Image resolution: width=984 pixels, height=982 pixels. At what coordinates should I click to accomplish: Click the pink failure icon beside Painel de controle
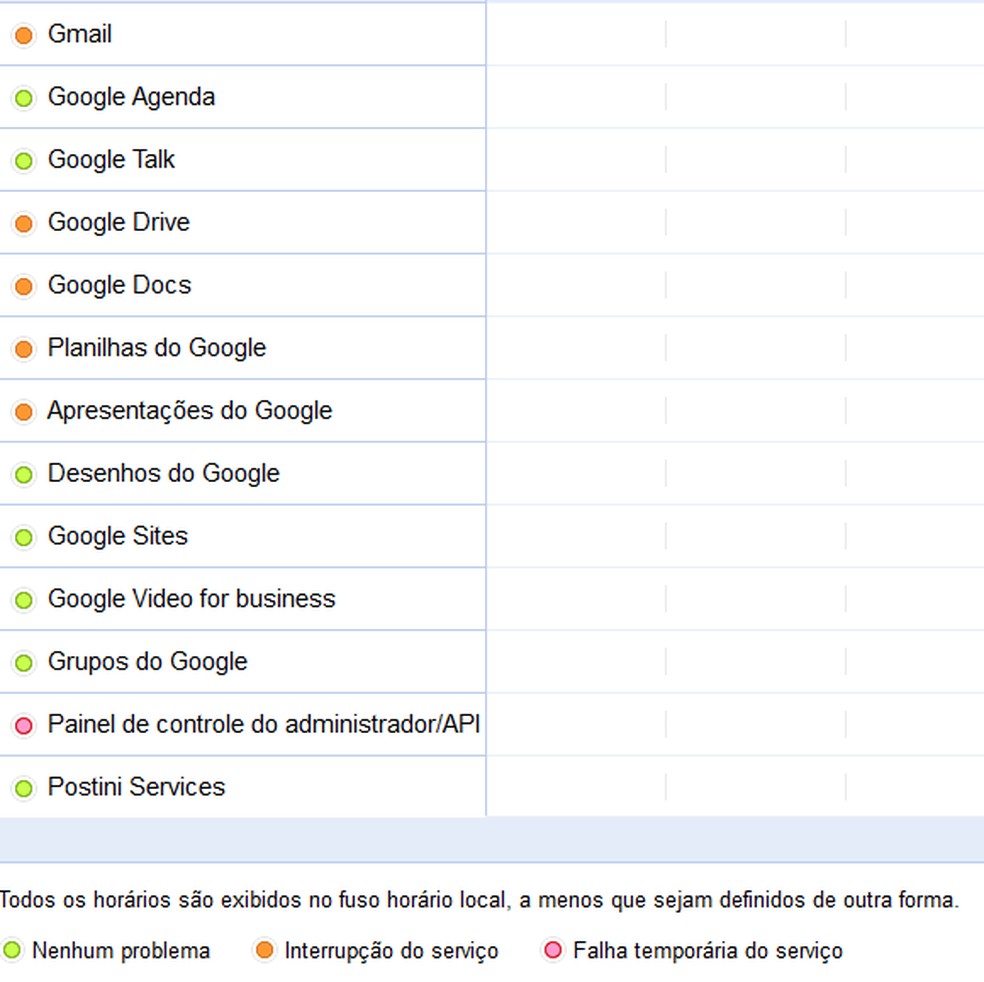pyautogui.click(x=23, y=724)
